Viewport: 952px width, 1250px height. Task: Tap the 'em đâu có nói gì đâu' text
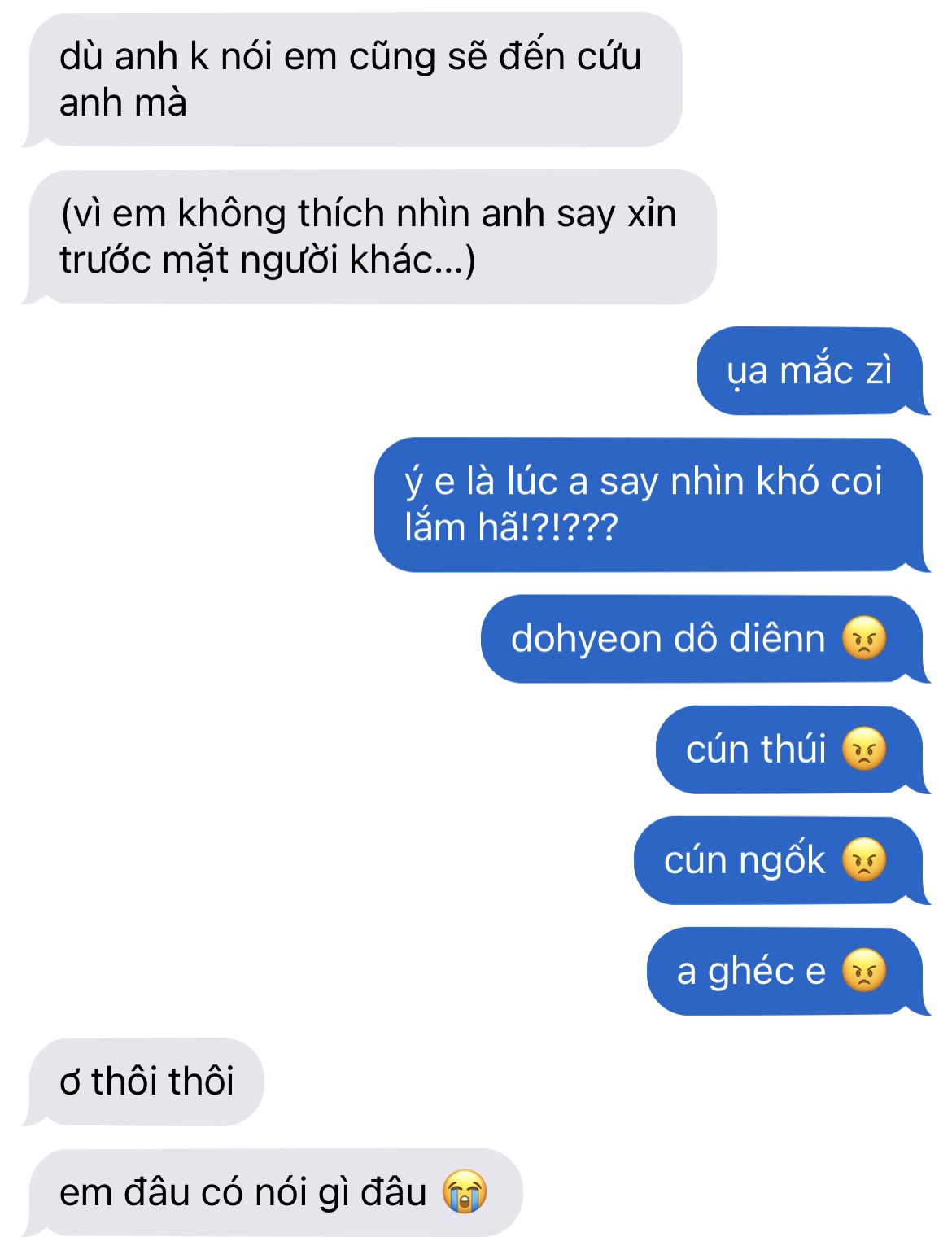243,1193
